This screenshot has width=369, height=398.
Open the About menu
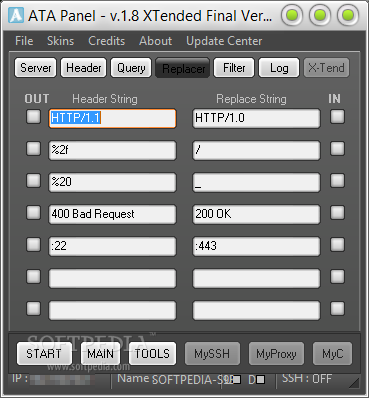click(156, 41)
